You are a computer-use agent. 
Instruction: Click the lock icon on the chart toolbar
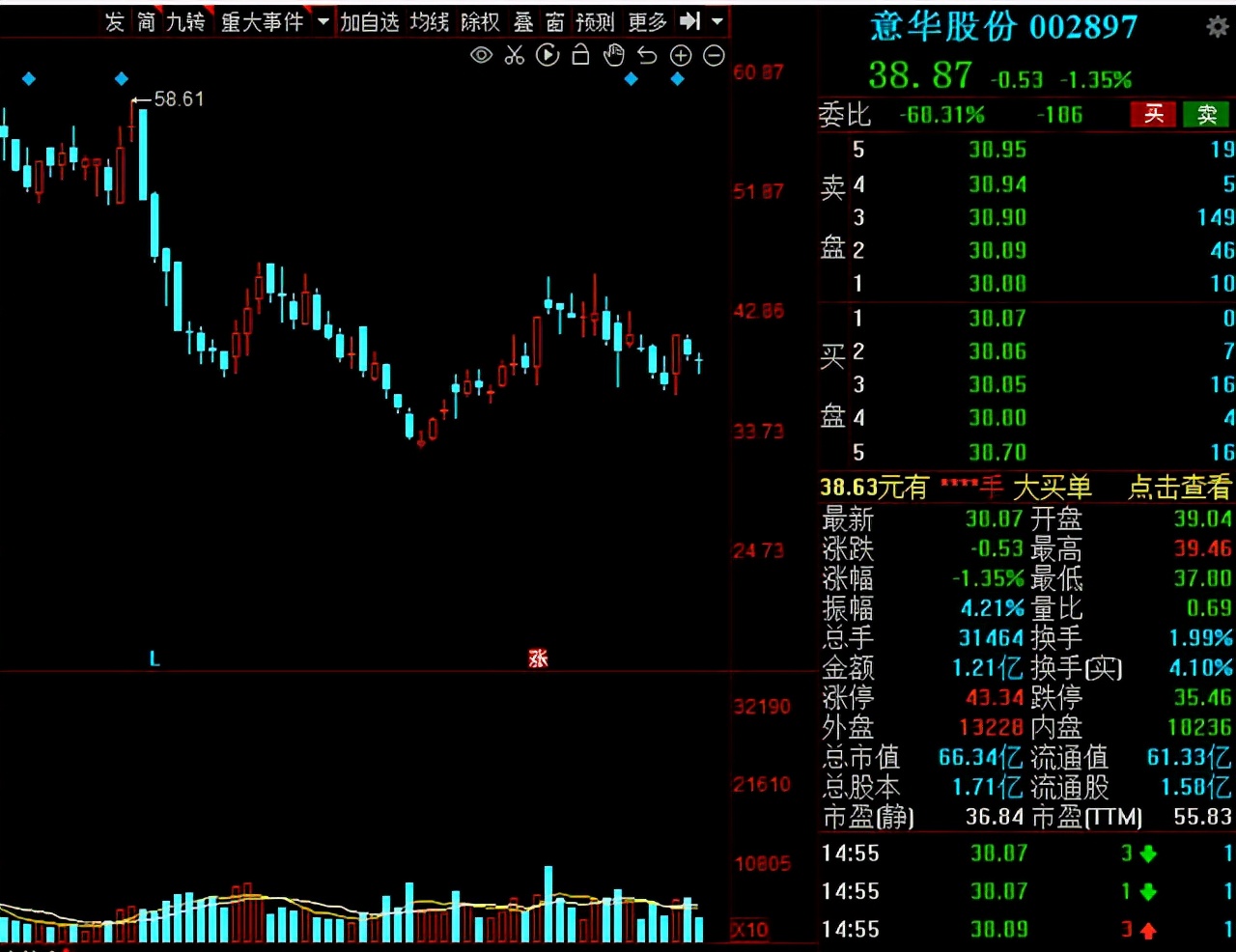coord(580,55)
